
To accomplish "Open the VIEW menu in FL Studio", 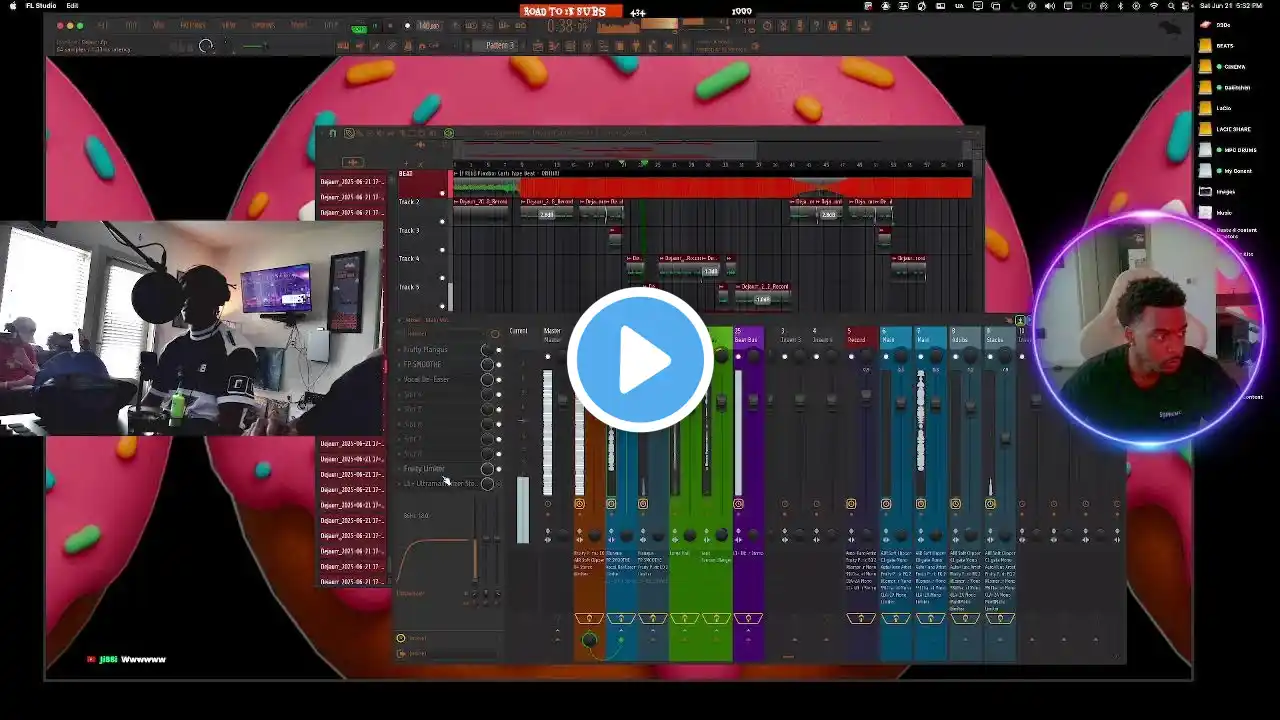I will click(x=229, y=25).
